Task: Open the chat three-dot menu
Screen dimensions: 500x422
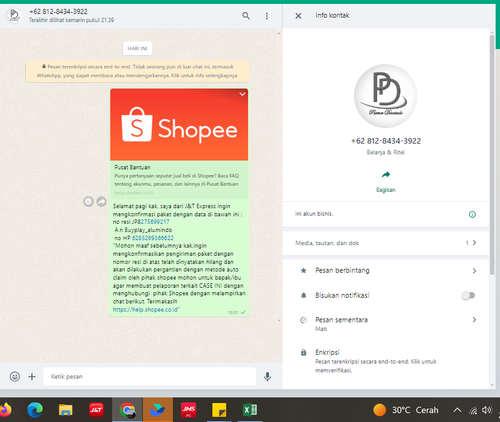Action: [x=267, y=16]
